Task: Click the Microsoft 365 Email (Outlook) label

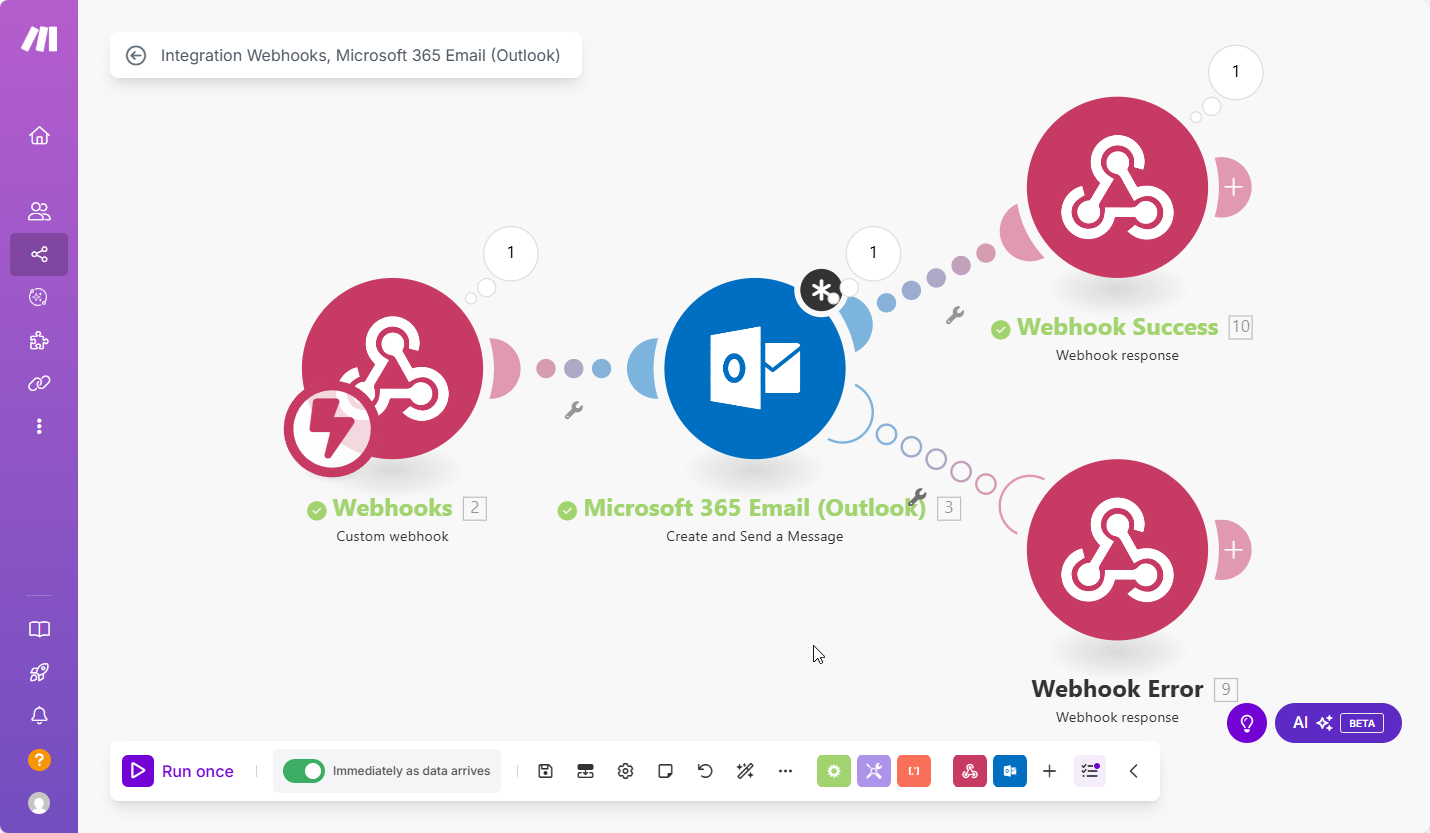Action: pyautogui.click(x=755, y=508)
